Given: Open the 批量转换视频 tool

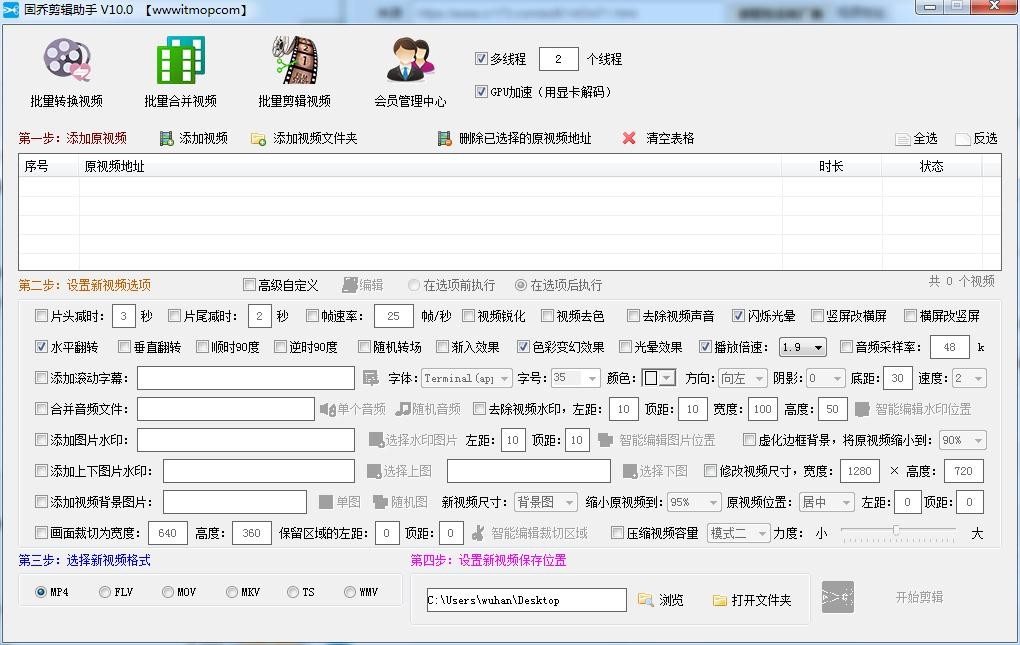Looking at the screenshot, I should [x=67, y=70].
